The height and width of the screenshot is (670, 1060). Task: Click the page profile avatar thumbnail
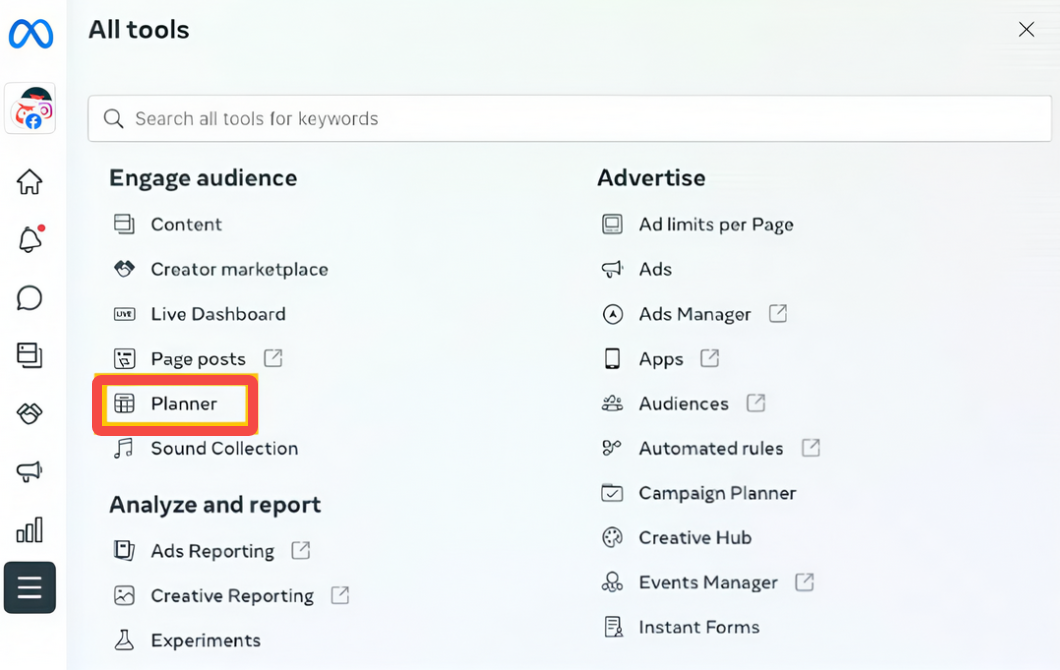[29, 109]
